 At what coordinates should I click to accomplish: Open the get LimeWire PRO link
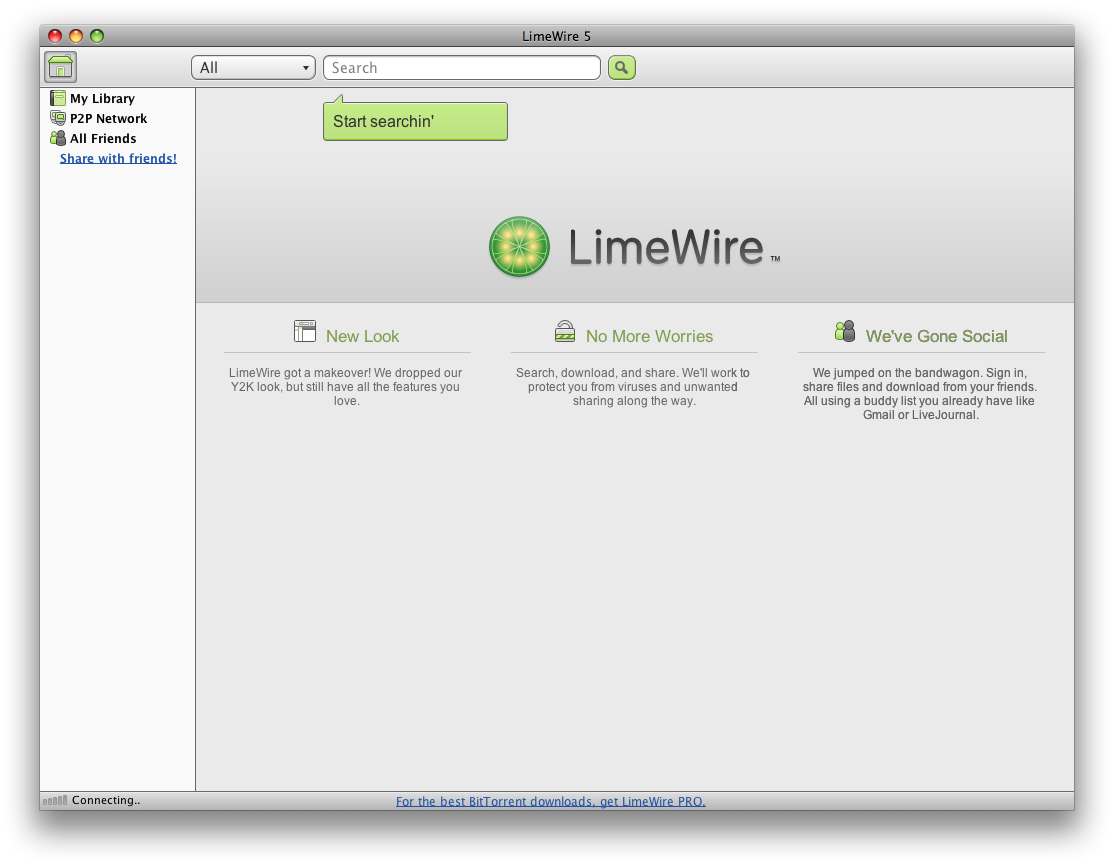tap(550, 801)
